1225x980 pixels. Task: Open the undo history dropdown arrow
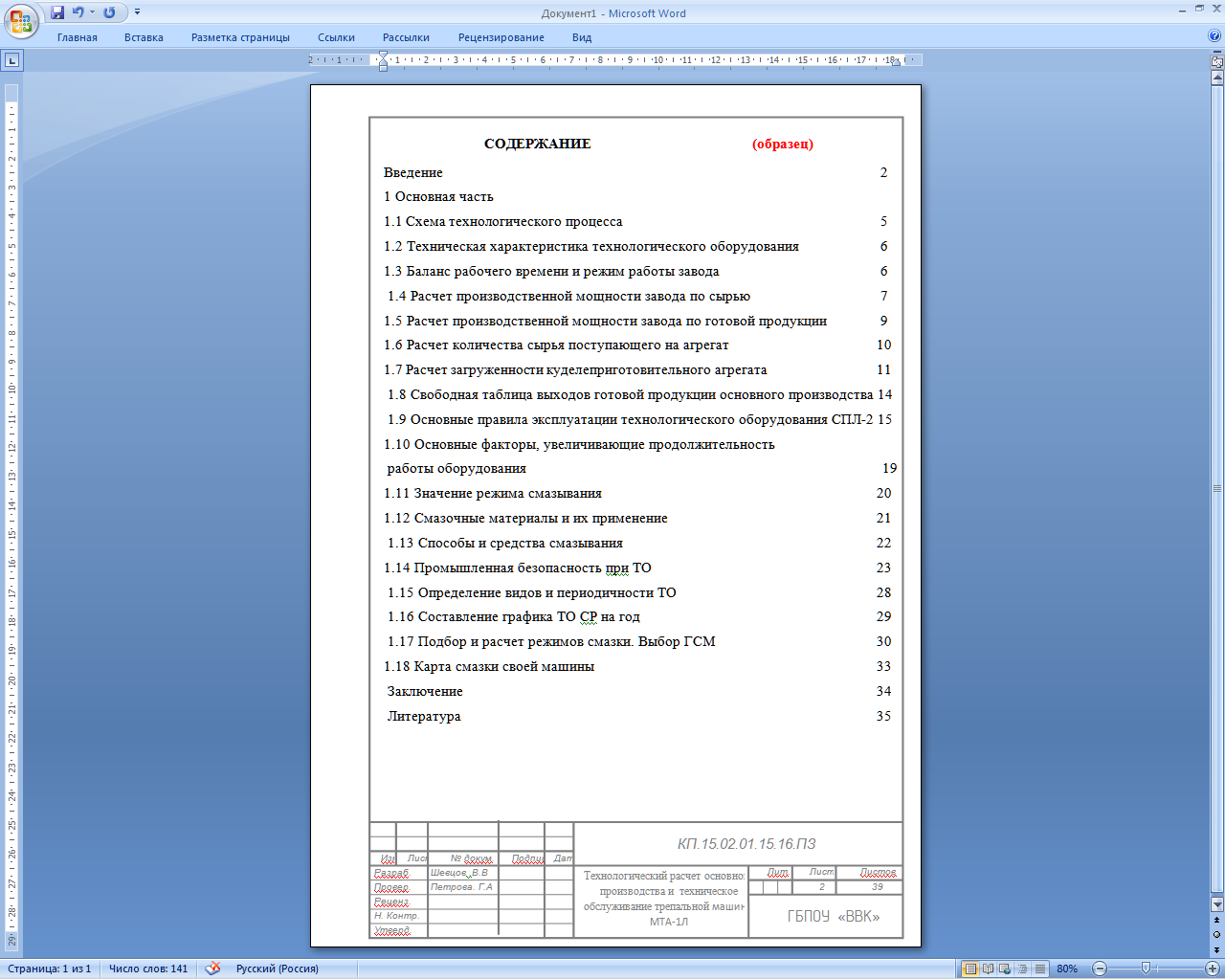click(92, 12)
